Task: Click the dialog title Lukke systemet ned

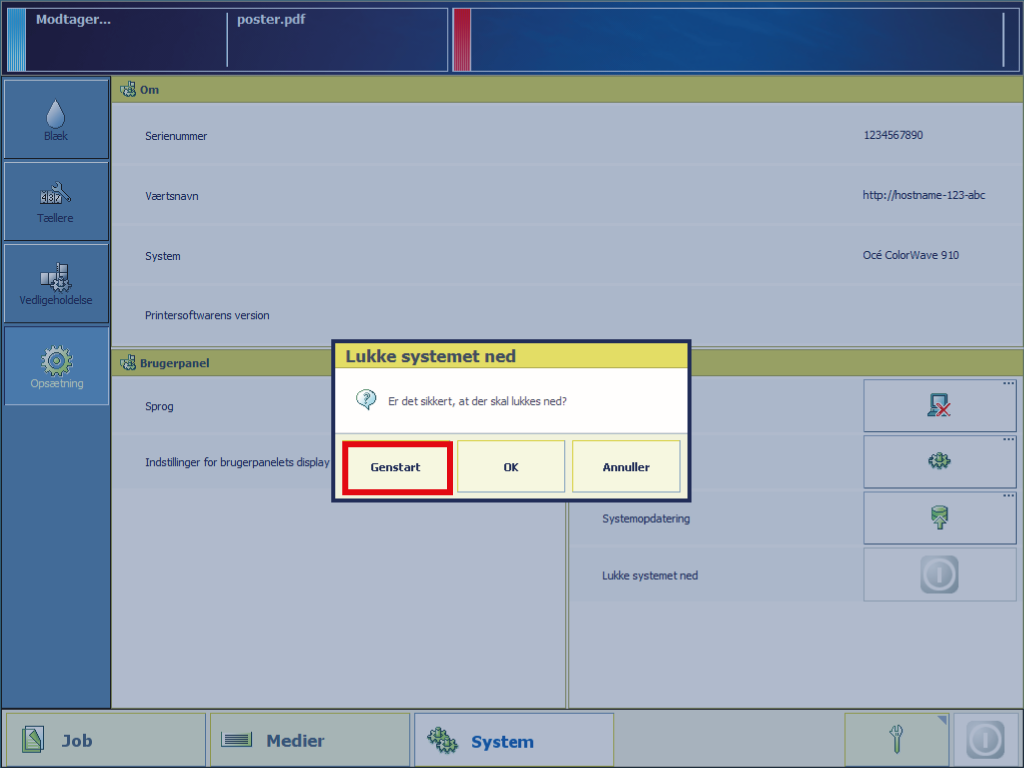Action: [x=430, y=356]
